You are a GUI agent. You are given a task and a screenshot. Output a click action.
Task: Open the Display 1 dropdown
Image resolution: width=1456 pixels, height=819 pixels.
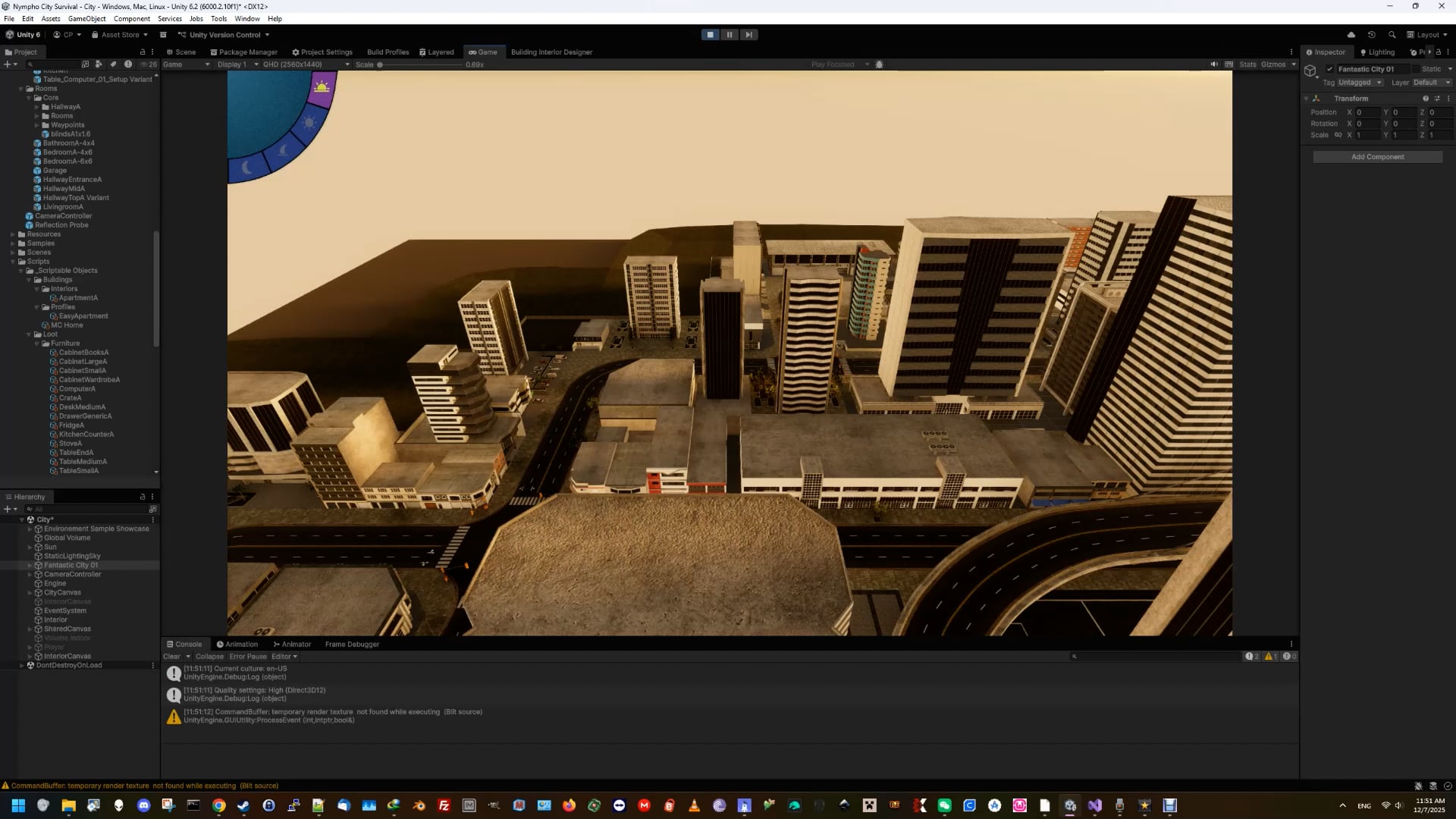tap(237, 64)
